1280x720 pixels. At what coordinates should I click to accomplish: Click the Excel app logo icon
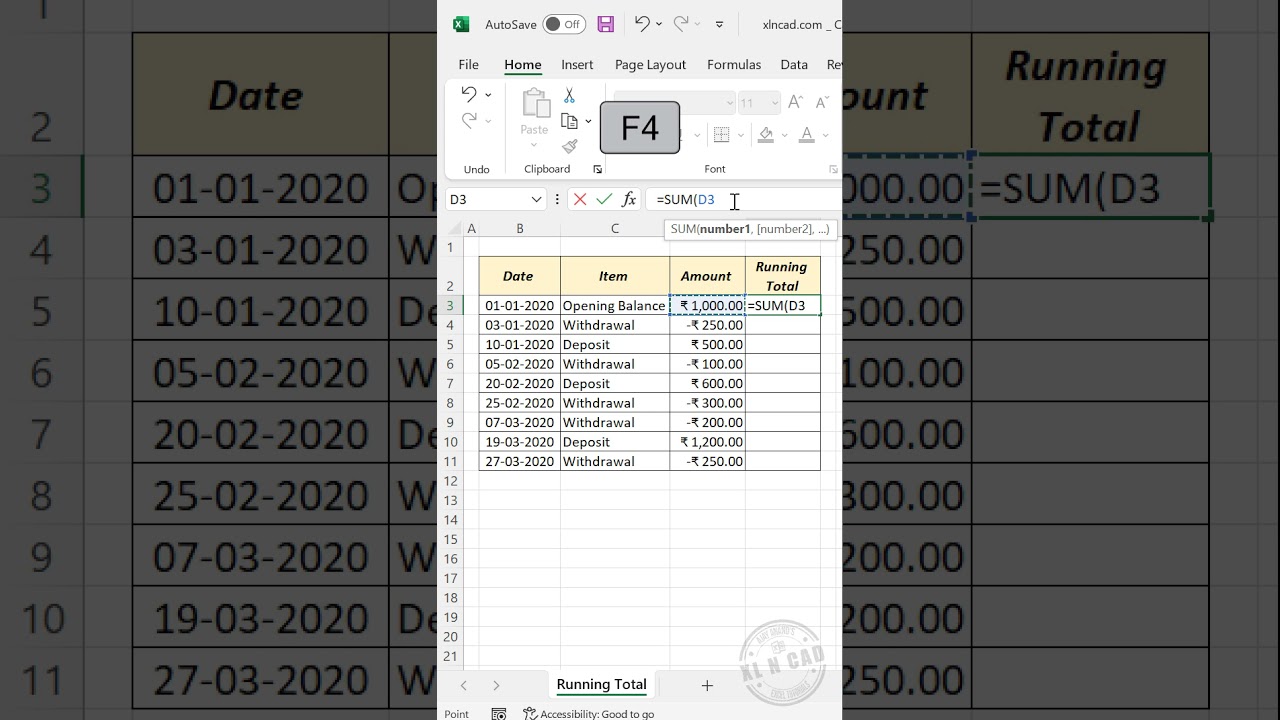tap(461, 24)
